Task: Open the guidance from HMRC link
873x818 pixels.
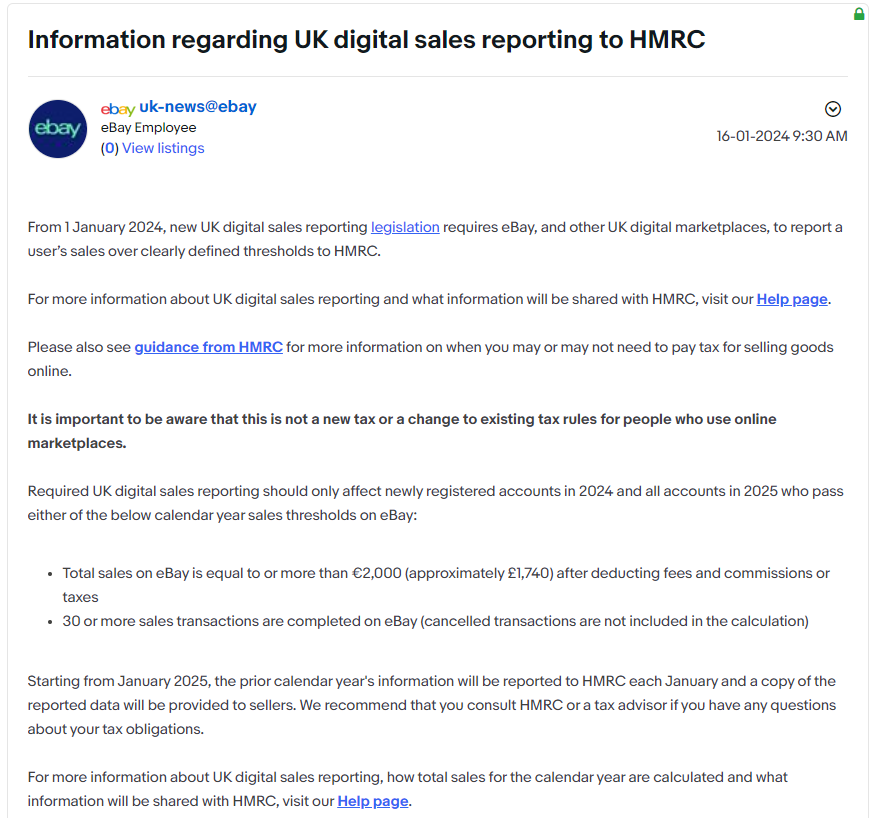Action: tap(208, 347)
